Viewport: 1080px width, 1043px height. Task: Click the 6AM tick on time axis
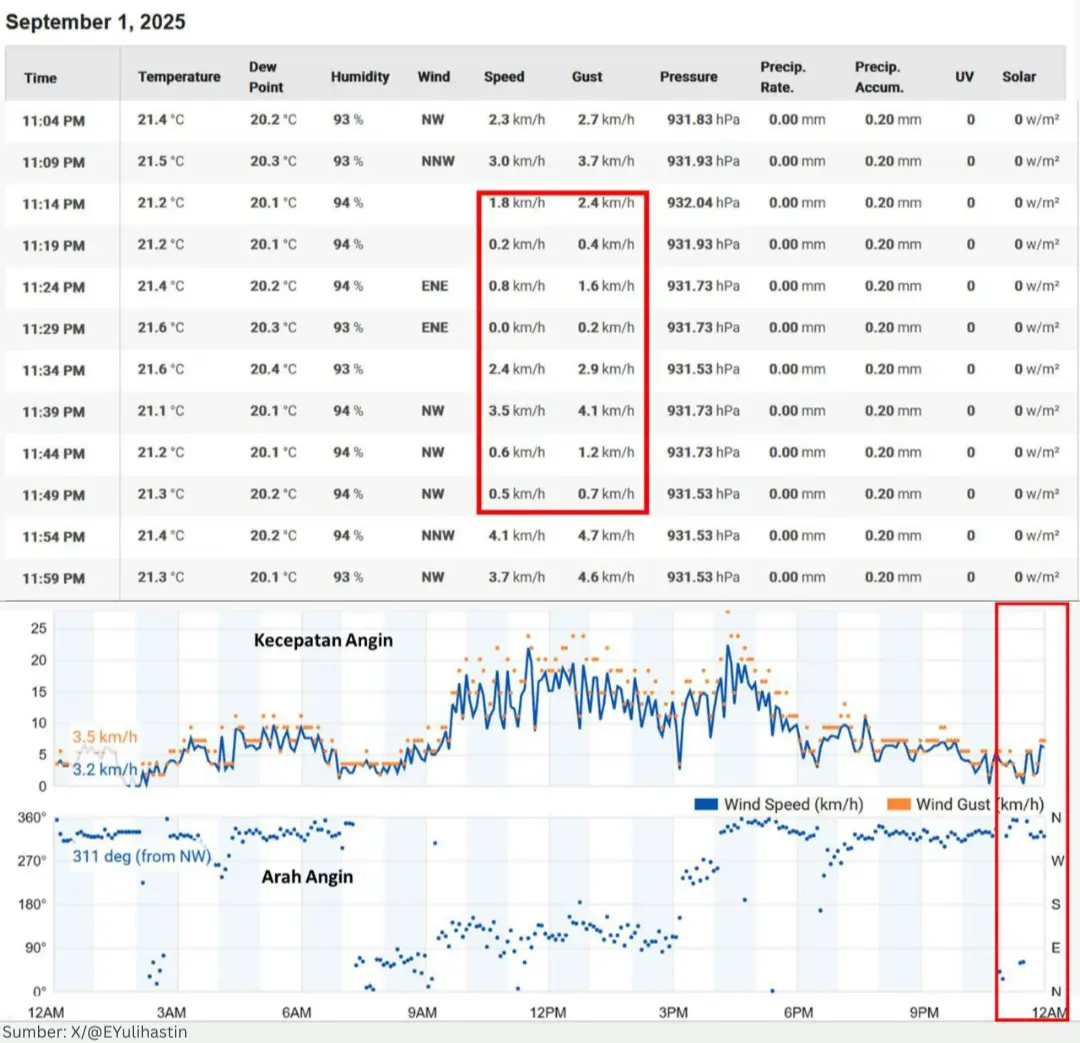(296, 1013)
